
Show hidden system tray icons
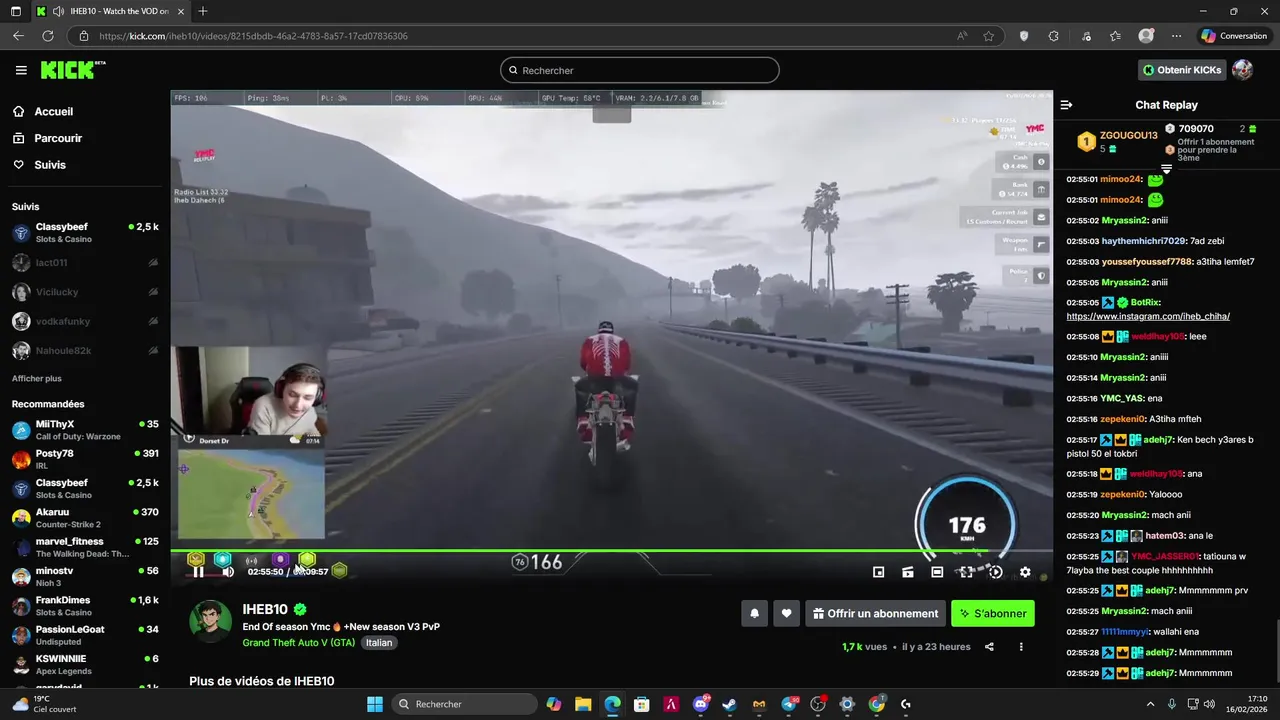click(1150, 704)
